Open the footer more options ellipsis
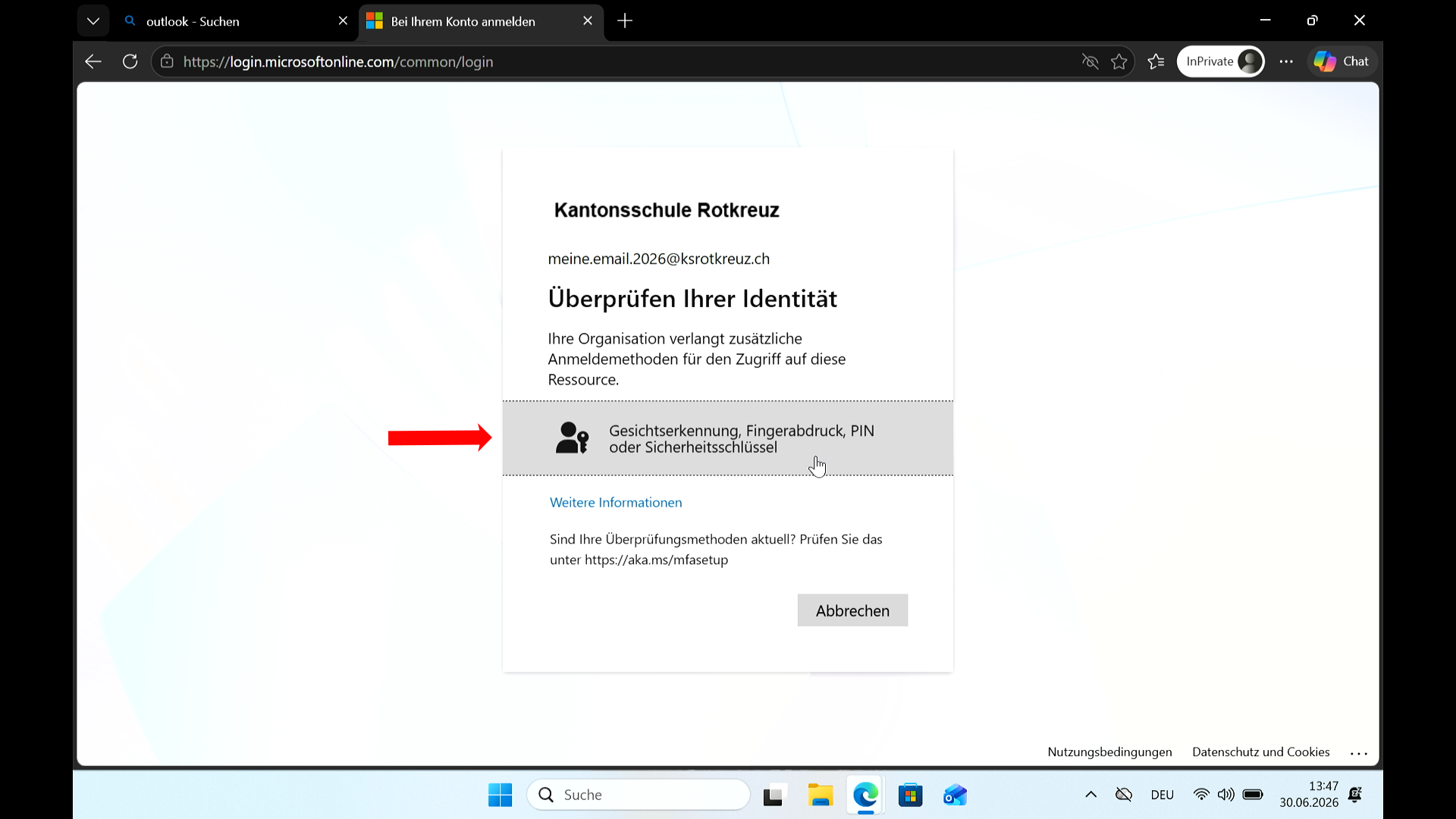Image resolution: width=1456 pixels, height=819 pixels. pyautogui.click(x=1359, y=753)
